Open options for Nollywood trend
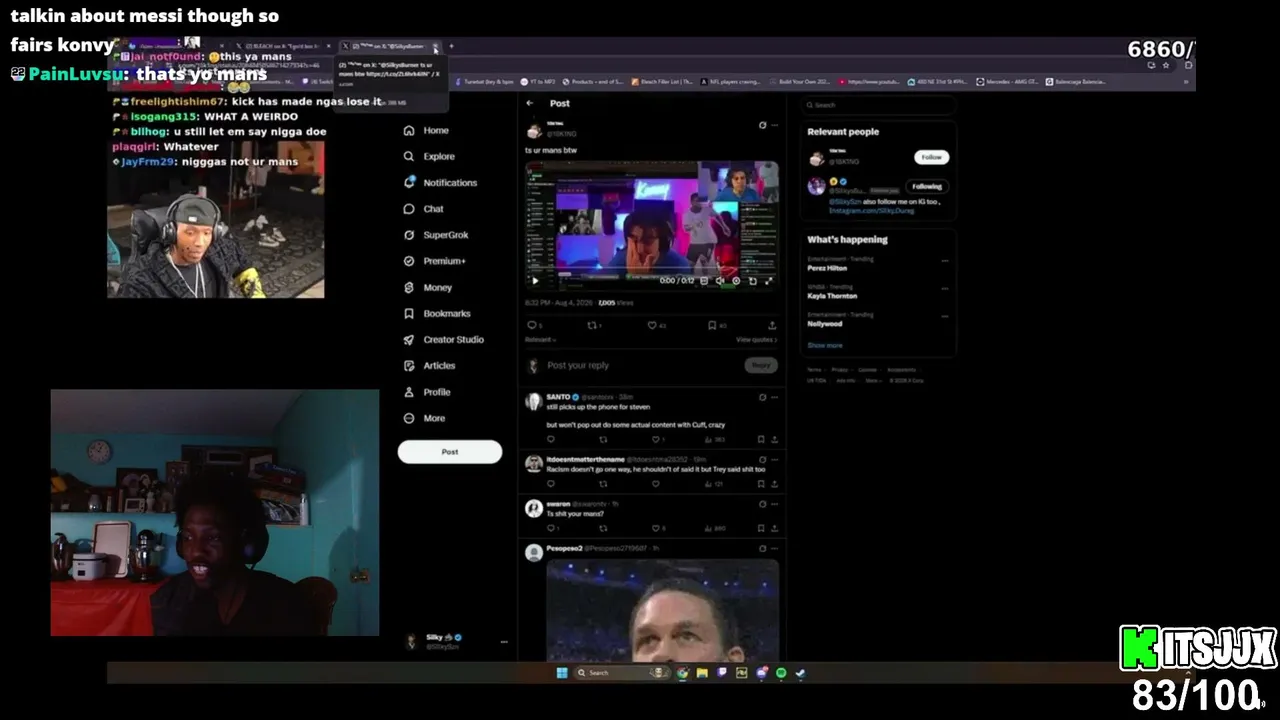This screenshot has height=720, width=1280. [x=945, y=317]
